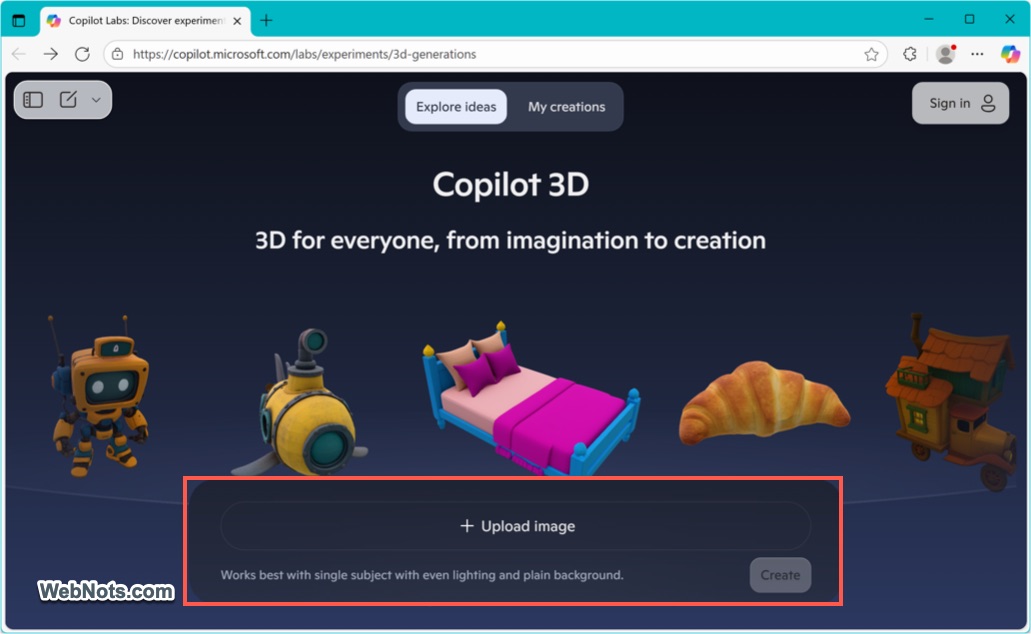Click the '3D for everyone' tagline
This screenshot has height=634, width=1031.
510,241
